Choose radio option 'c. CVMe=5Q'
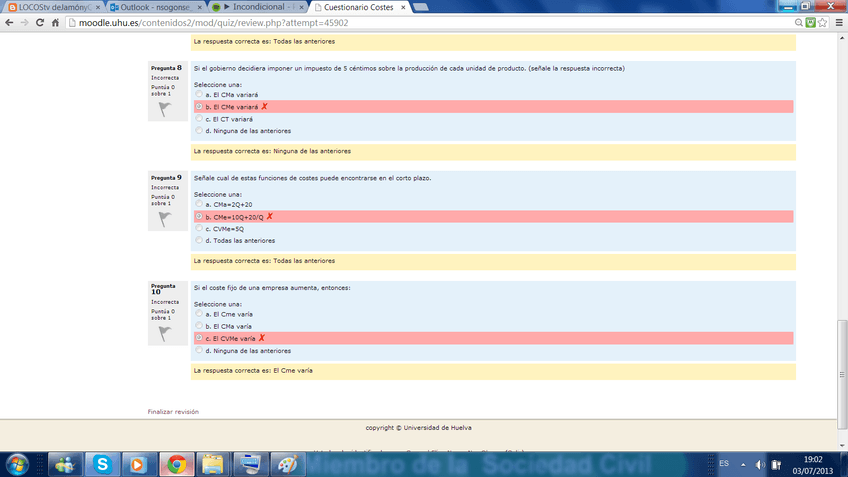The width and height of the screenshot is (848, 477). (x=199, y=228)
